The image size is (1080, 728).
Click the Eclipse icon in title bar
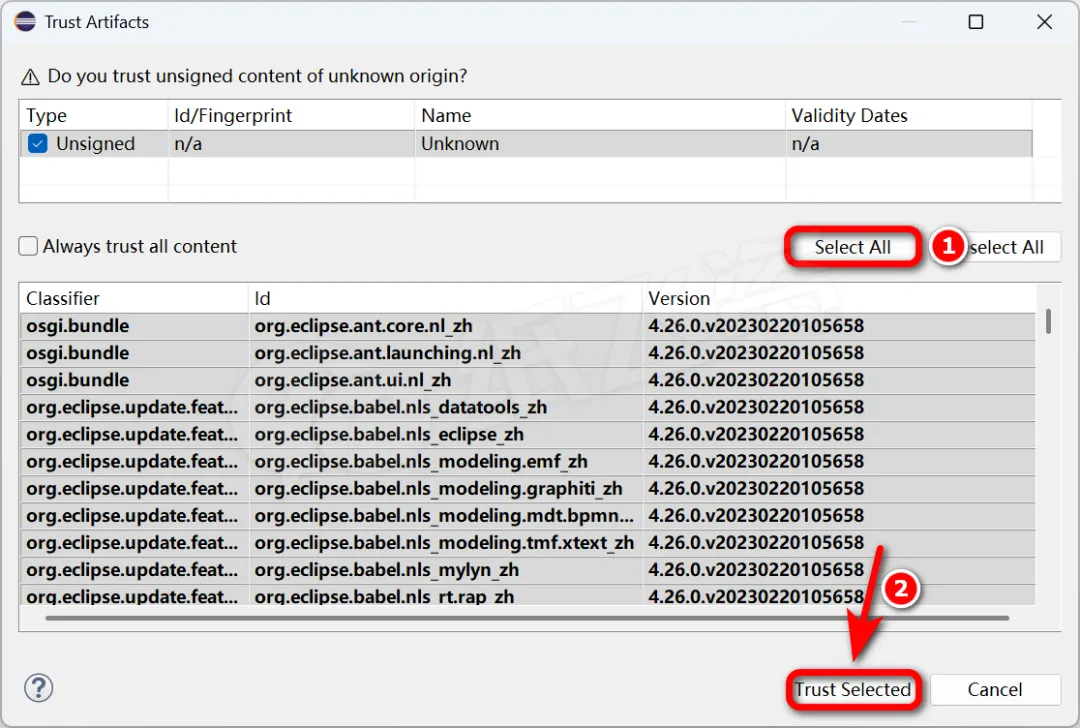click(25, 22)
